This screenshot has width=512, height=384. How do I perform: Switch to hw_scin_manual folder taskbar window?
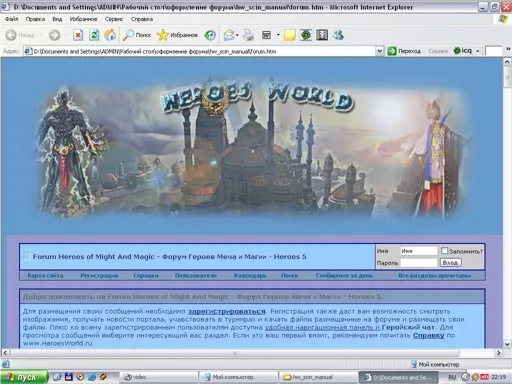point(317,377)
